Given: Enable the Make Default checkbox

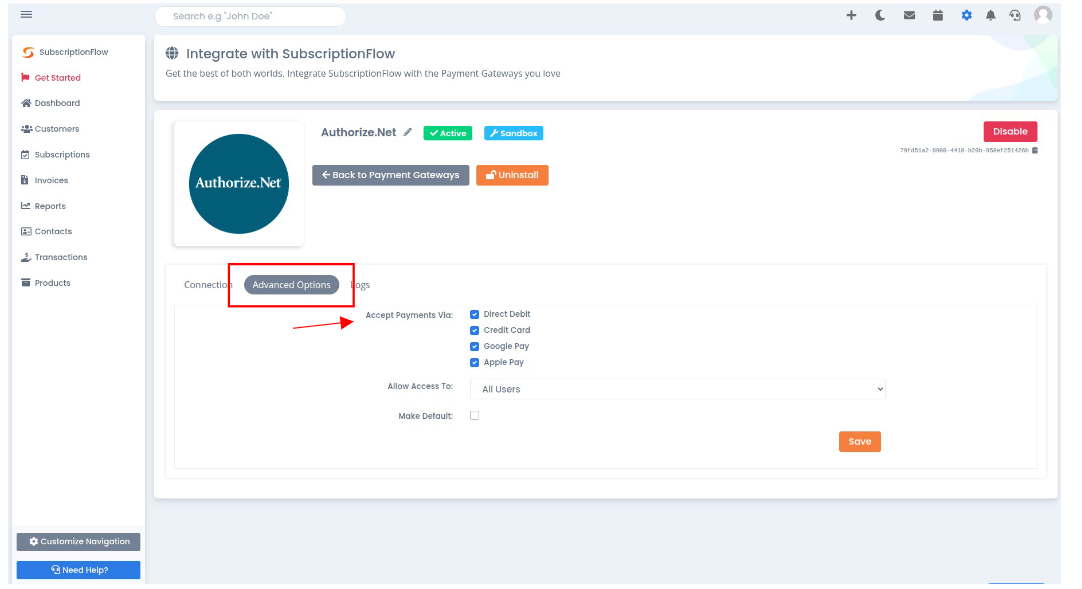Looking at the screenshot, I should 475,416.
